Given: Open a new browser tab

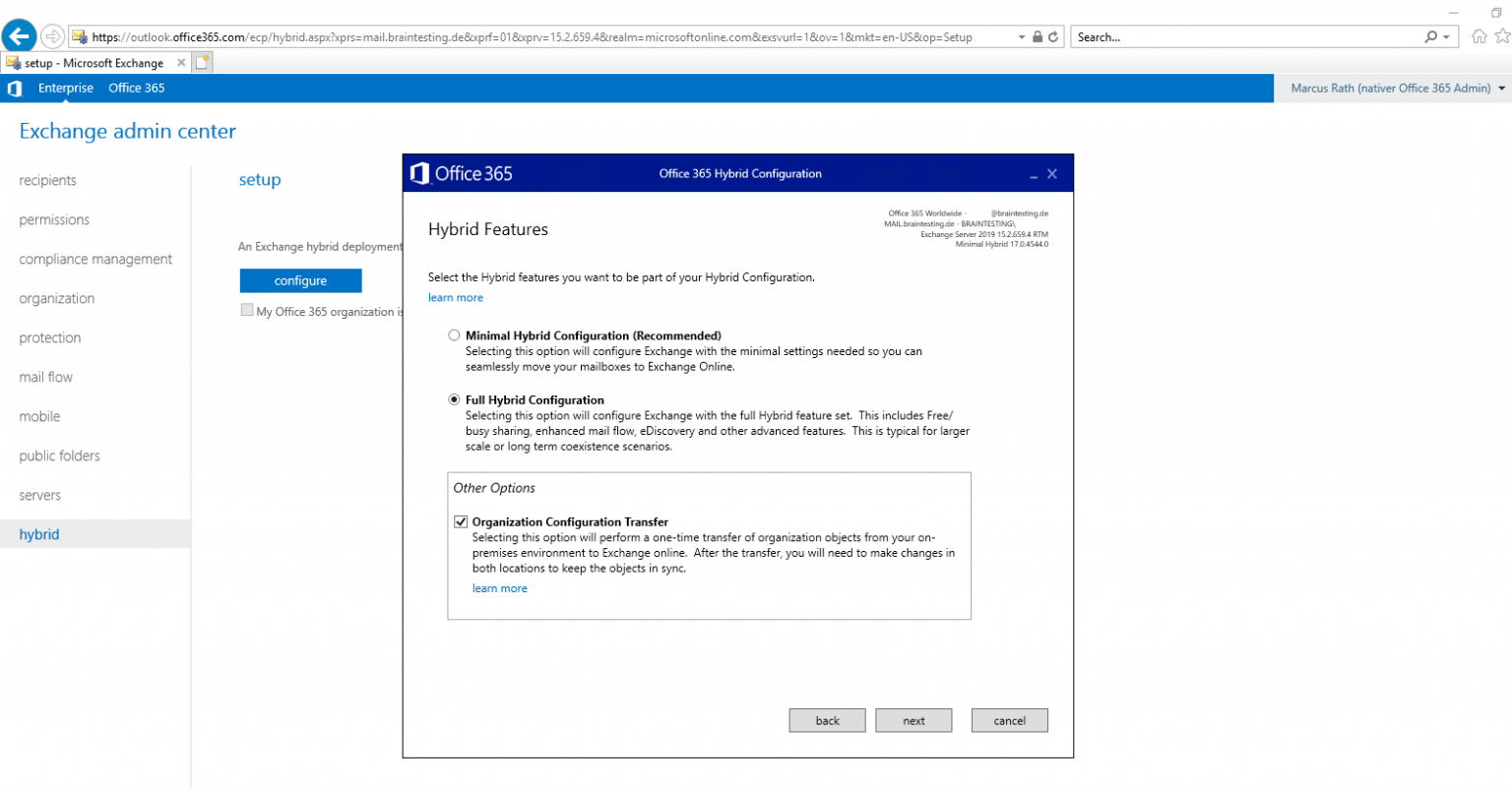Looking at the screenshot, I should 202,61.
